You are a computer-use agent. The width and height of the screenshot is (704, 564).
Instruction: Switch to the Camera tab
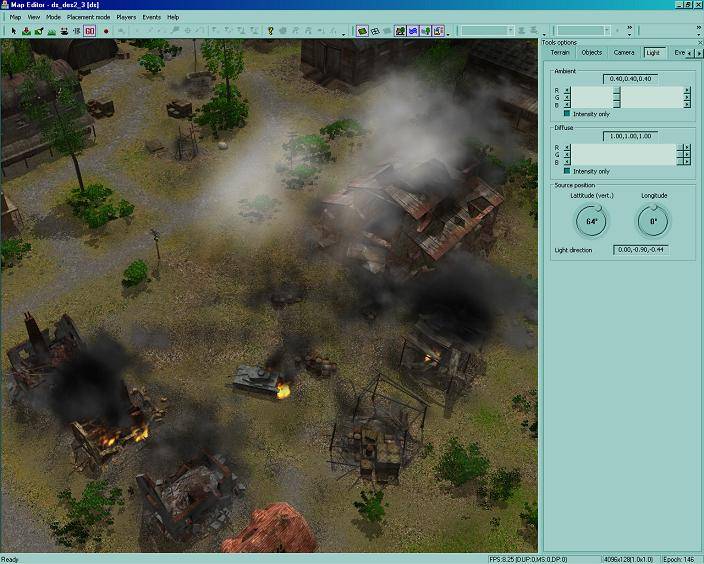tap(624, 52)
